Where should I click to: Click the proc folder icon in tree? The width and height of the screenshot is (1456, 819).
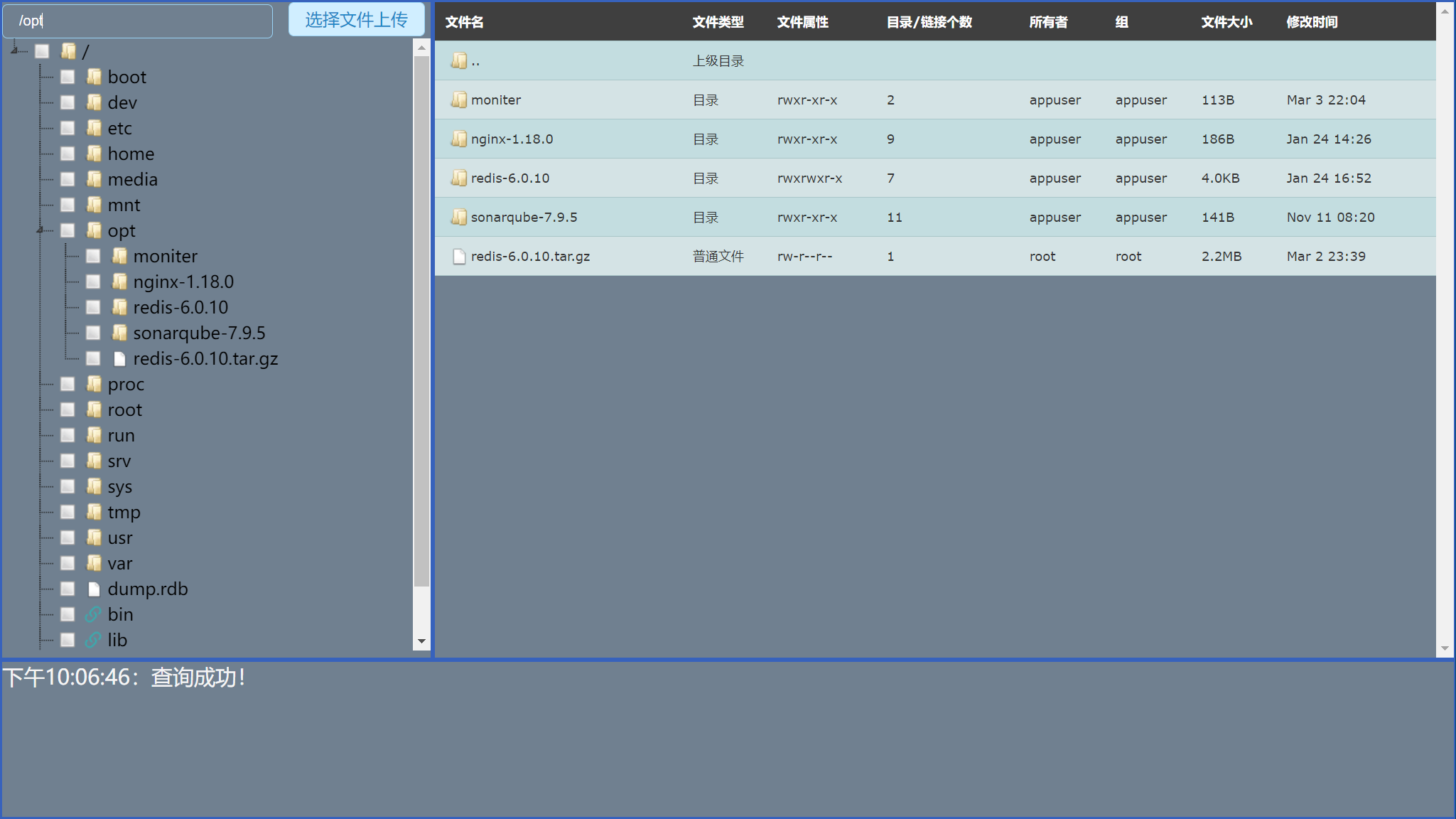pos(94,384)
